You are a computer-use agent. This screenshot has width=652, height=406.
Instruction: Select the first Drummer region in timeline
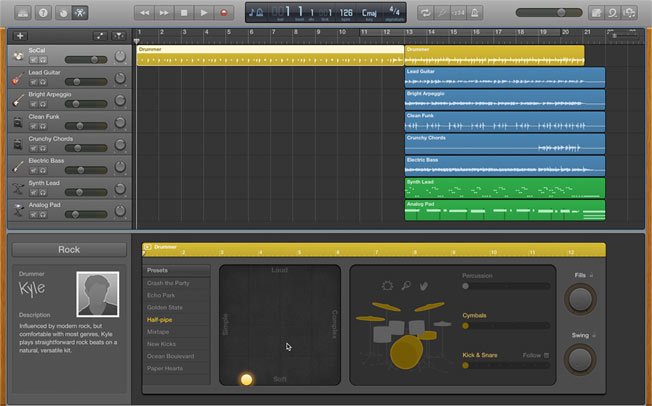[270, 56]
